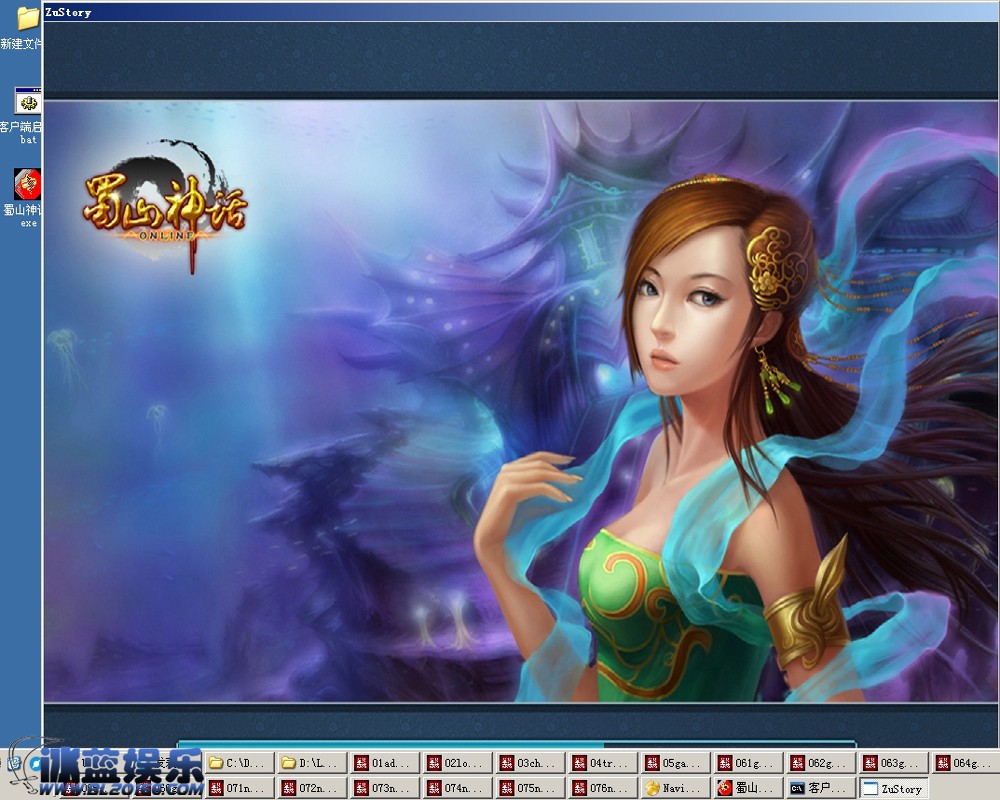Activate the 062g... taskbar window
The width and height of the screenshot is (1000, 800).
click(821, 762)
